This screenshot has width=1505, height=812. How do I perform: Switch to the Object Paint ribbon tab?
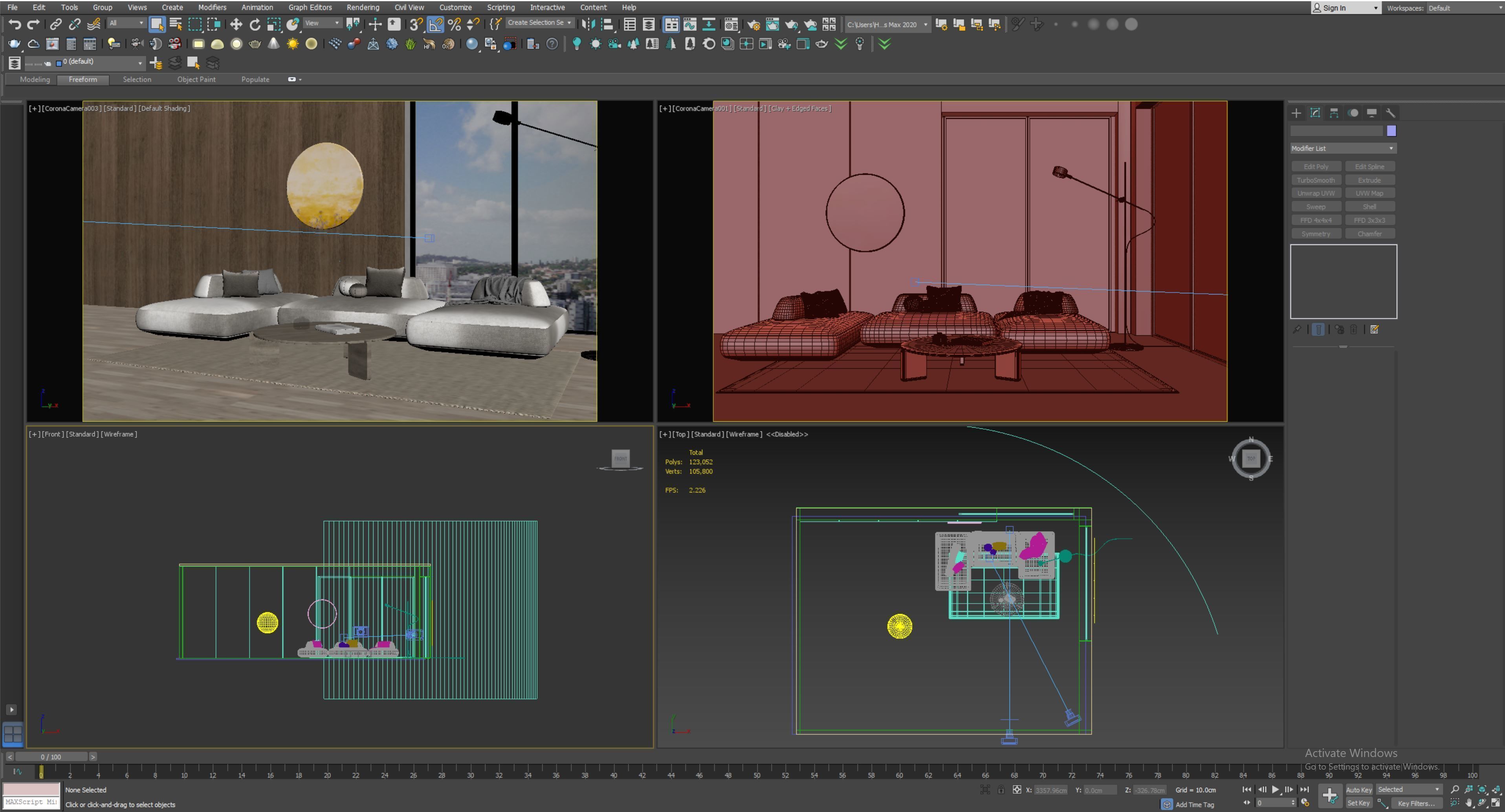(x=196, y=79)
